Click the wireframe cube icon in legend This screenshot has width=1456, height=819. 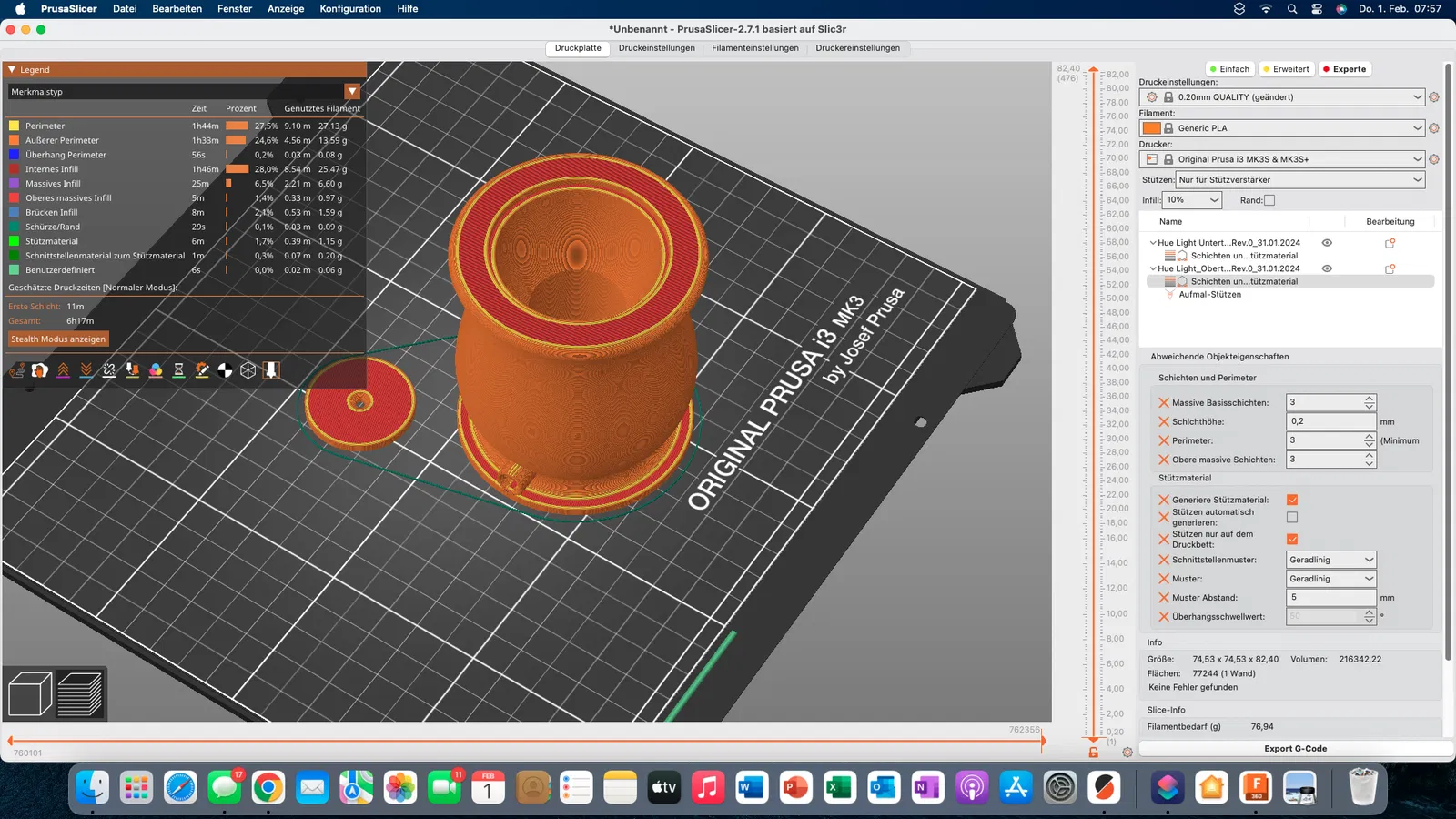click(x=248, y=370)
